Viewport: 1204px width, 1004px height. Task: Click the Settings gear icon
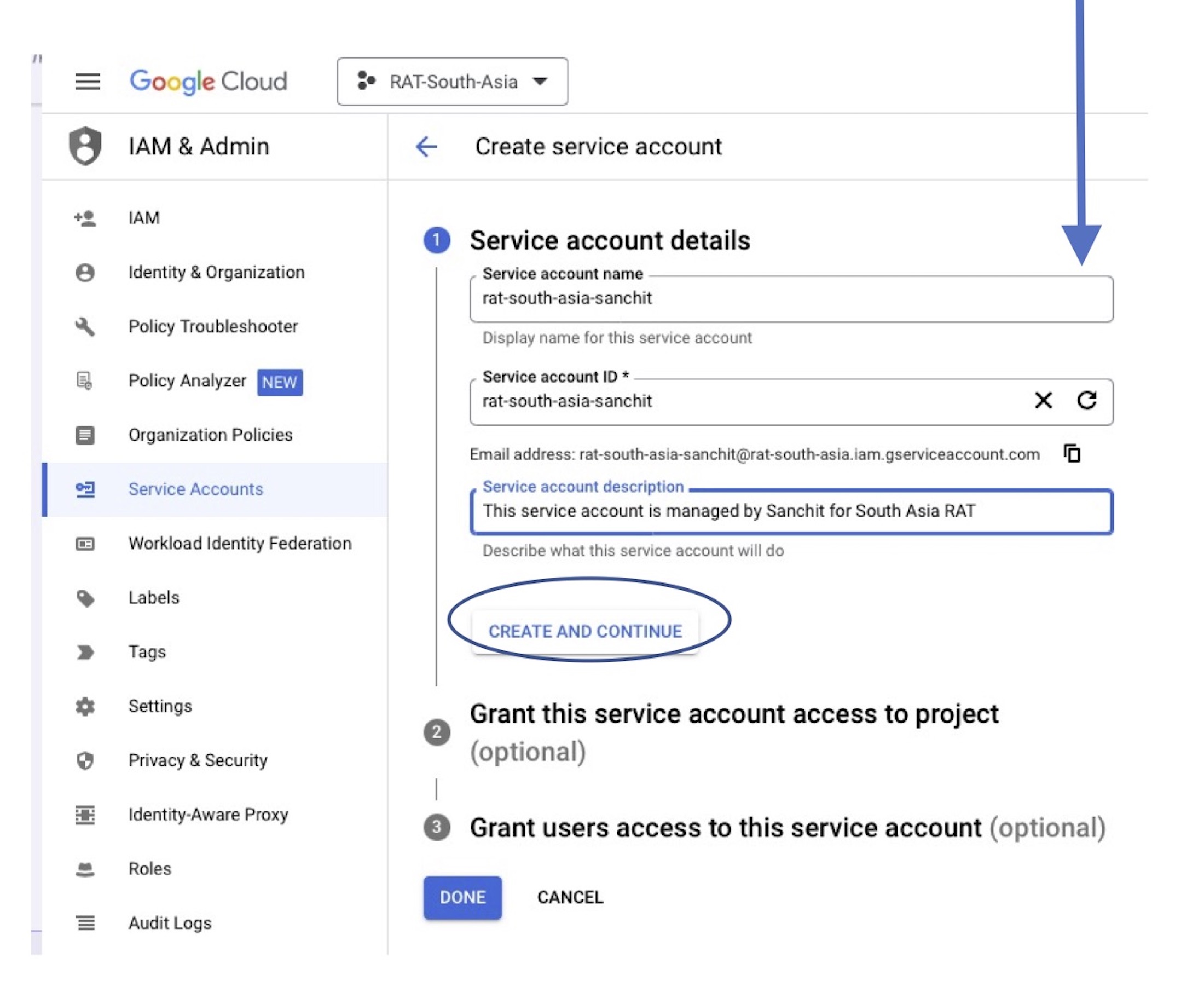coord(85,706)
